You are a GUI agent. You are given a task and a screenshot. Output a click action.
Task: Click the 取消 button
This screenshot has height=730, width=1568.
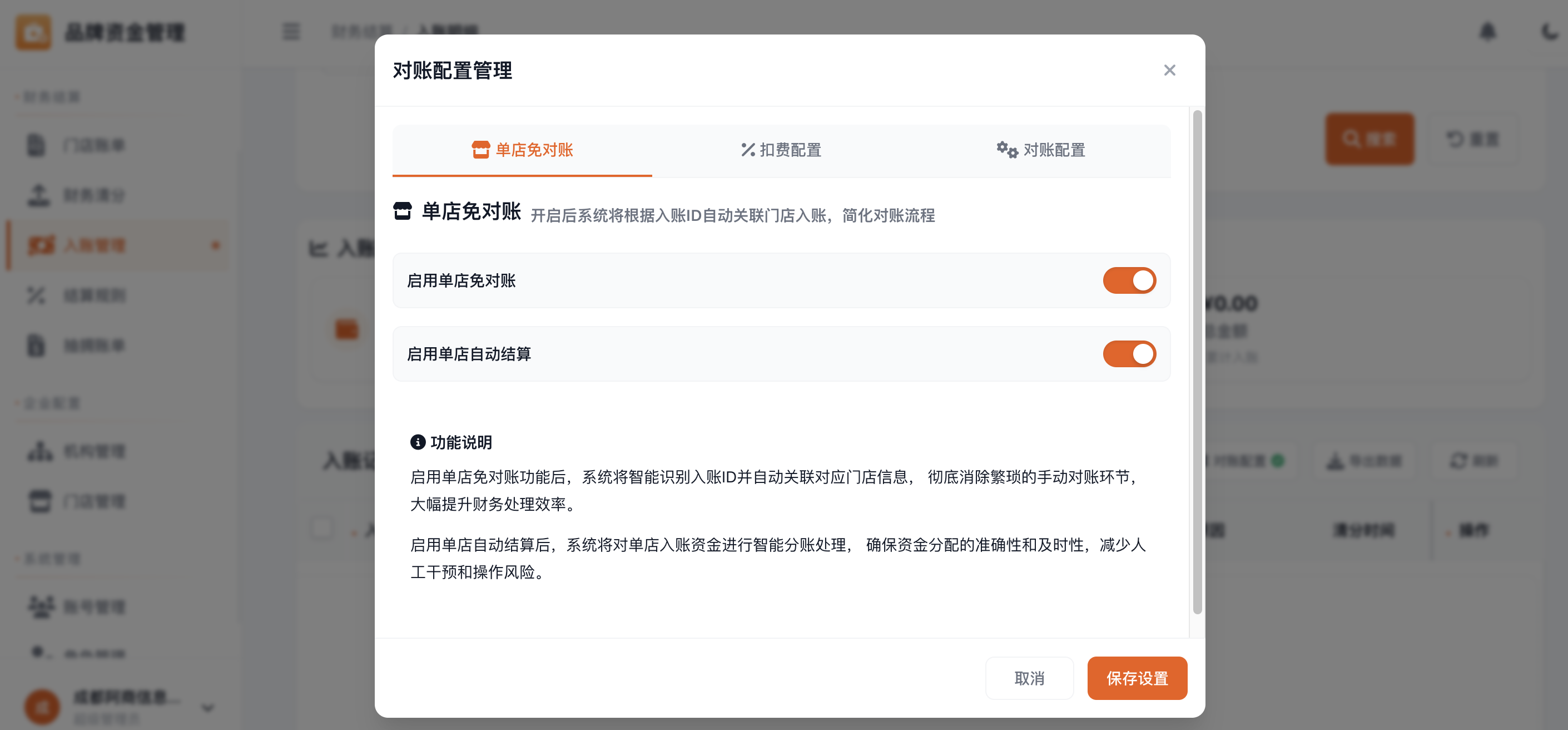coord(1029,678)
